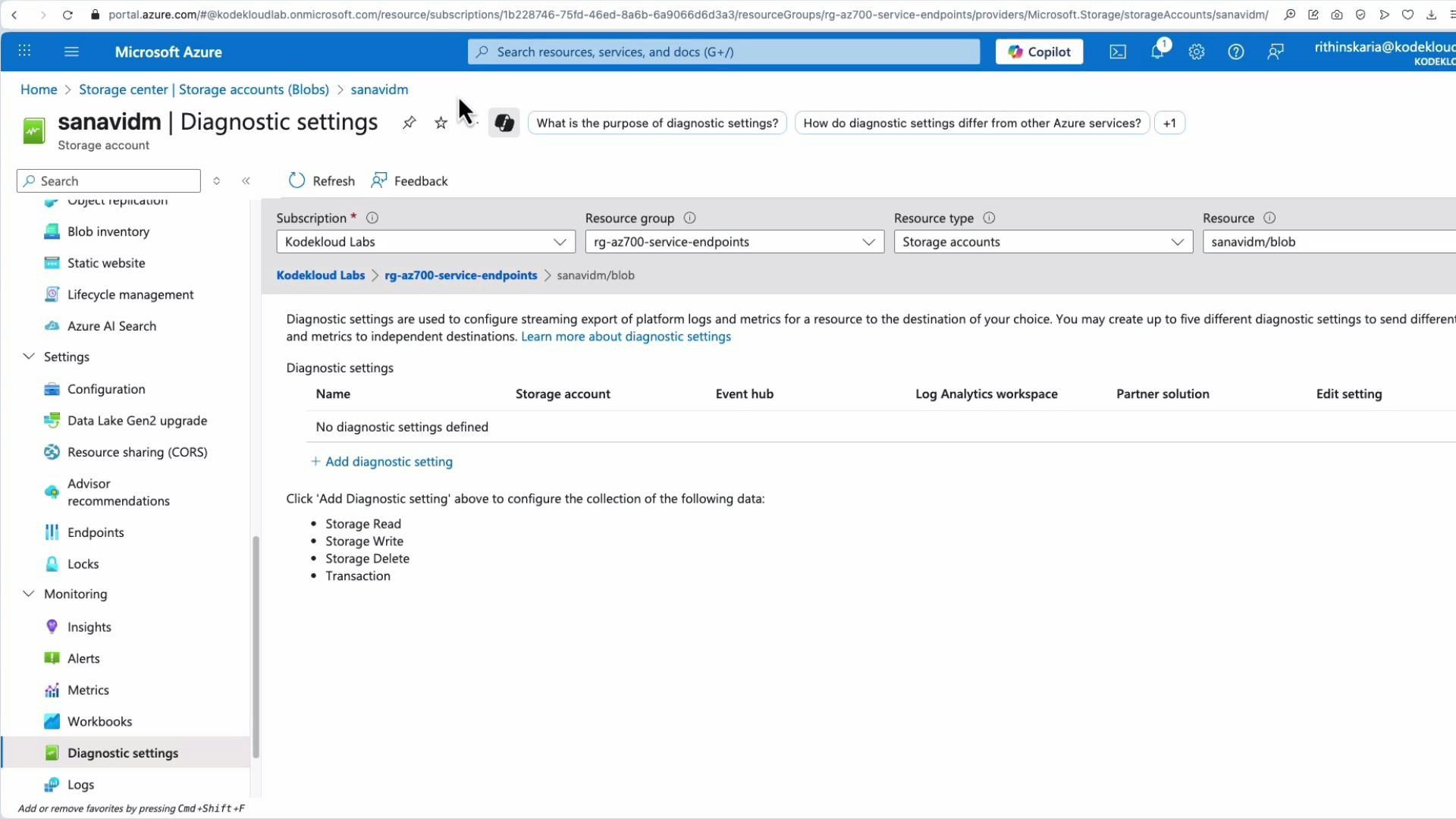1456x819 pixels.
Task: Open Metrics under Monitoring
Action: 86,689
